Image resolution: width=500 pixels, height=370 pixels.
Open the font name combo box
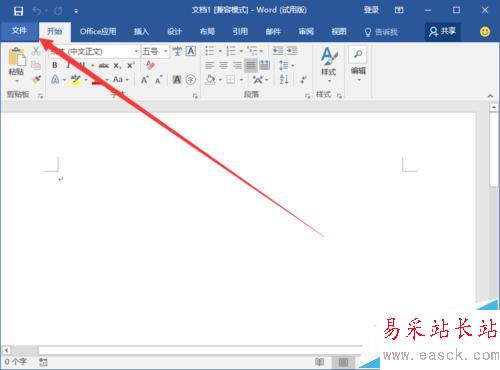[x=94, y=51]
